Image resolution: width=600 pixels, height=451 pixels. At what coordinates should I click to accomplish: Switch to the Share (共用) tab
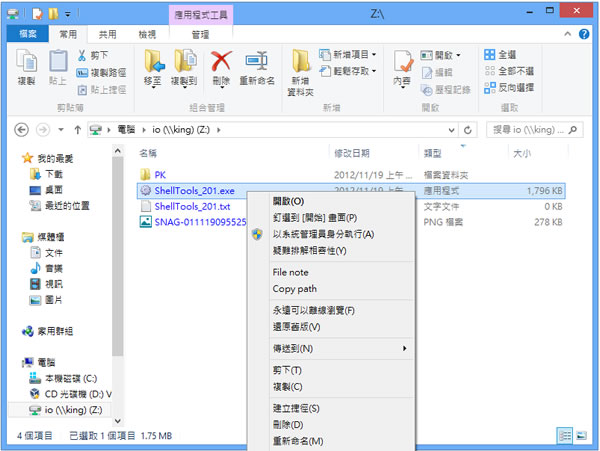pos(108,34)
